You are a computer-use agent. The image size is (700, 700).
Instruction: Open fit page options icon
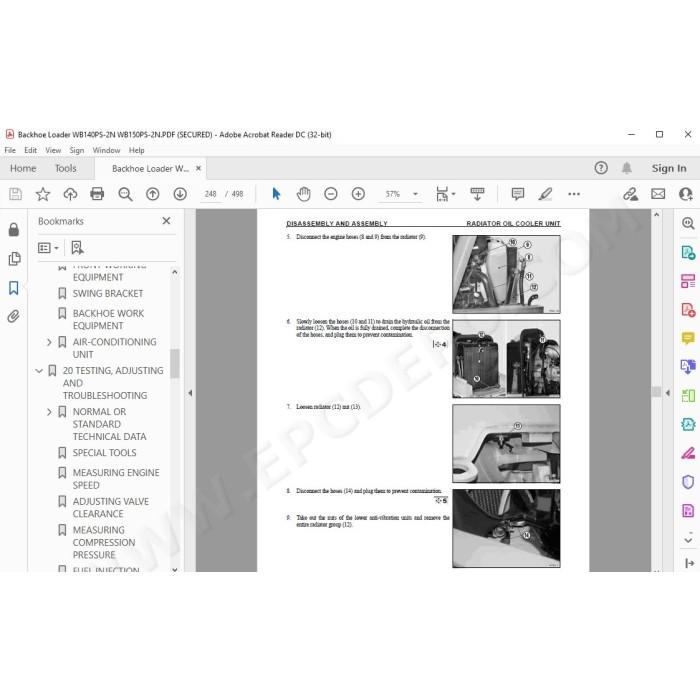click(x=445, y=194)
